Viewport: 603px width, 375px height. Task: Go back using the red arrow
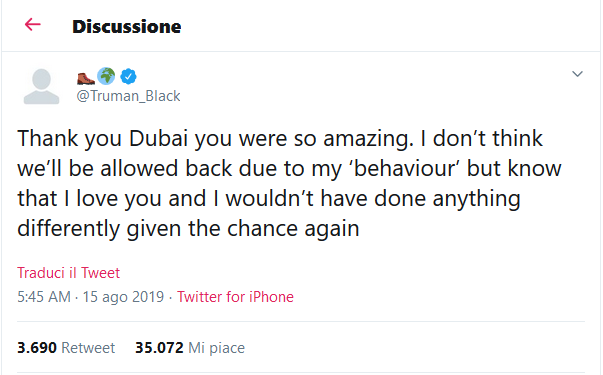(x=33, y=25)
